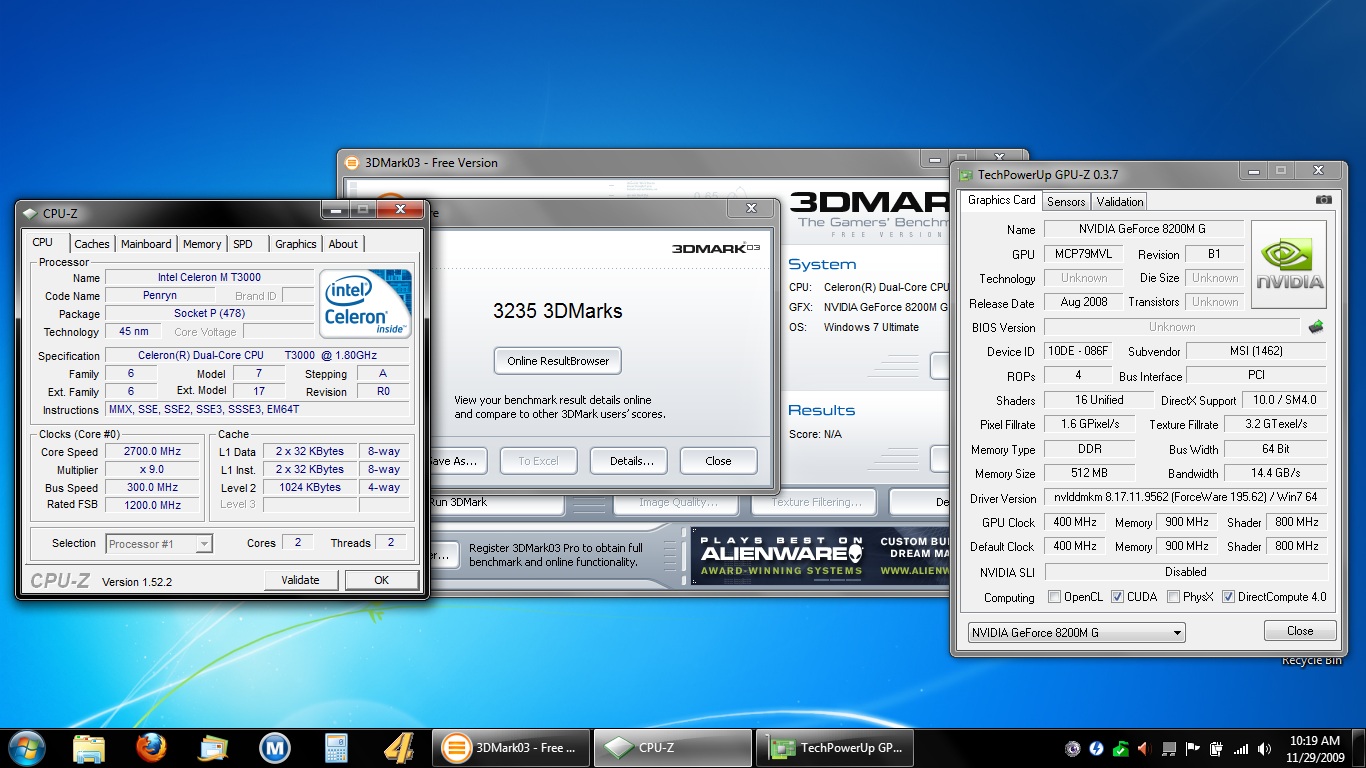The image size is (1366, 768).
Task: Open the NVIDIA GeForce 8200M G dropdown
Action: pos(1076,632)
